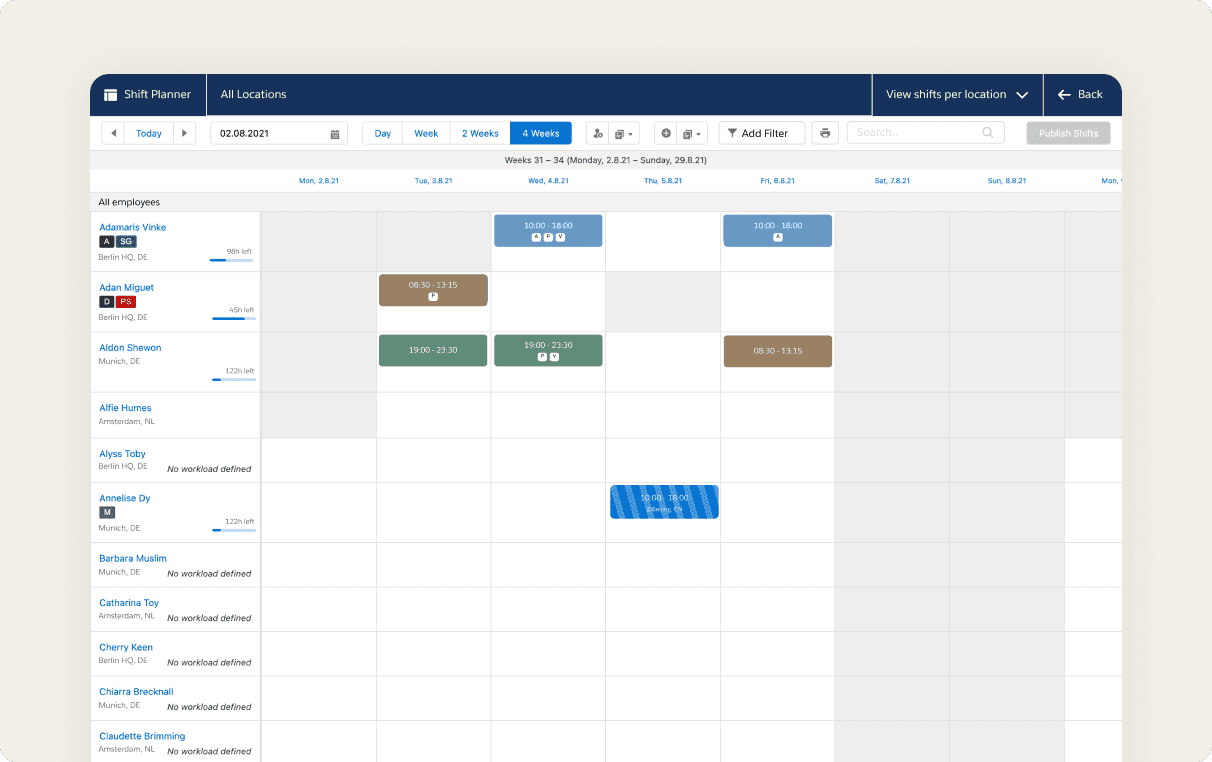Viewport: 1212px width, 762px height.
Task: Click the V badge on Adamaris Vinke's Wednesday shift
Action: coord(560,237)
